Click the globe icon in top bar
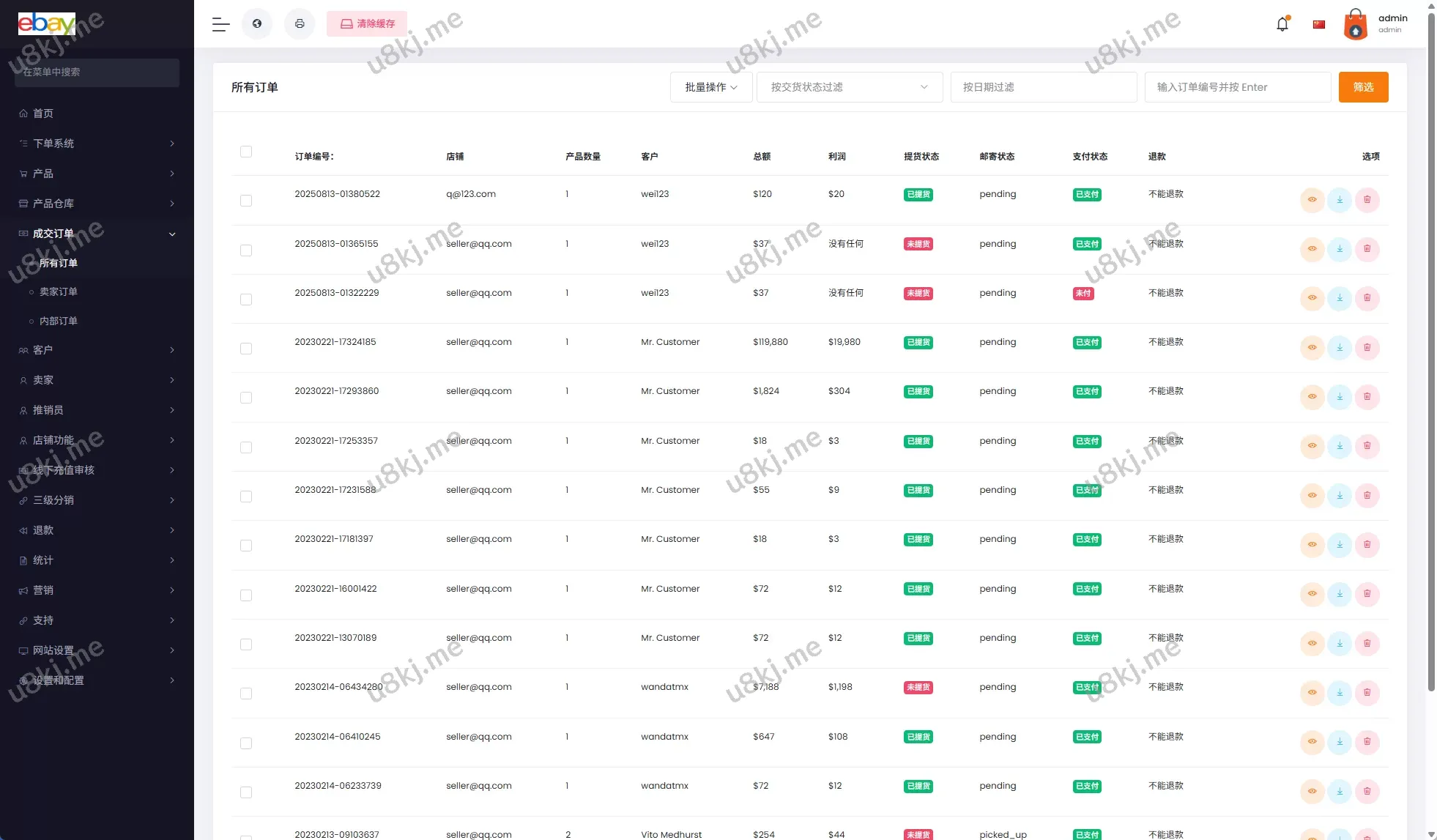This screenshot has height=840, width=1437. click(257, 23)
